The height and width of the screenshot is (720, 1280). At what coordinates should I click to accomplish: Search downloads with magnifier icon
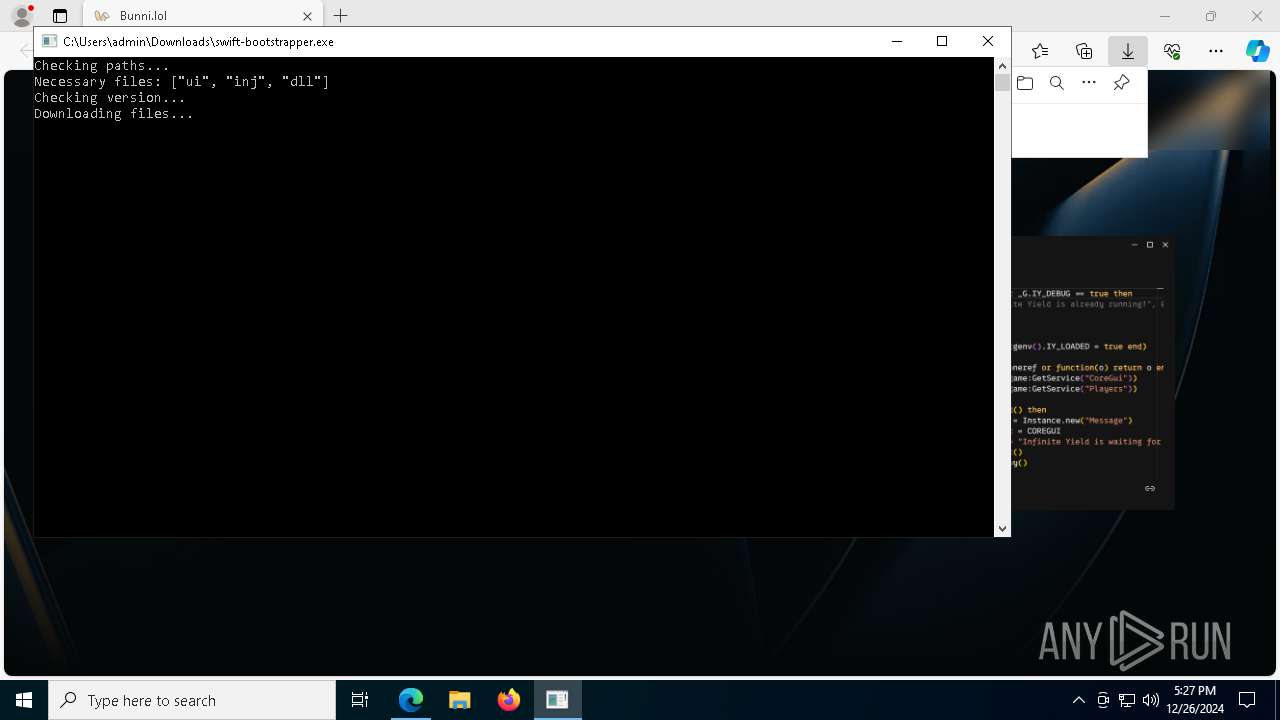1057,83
